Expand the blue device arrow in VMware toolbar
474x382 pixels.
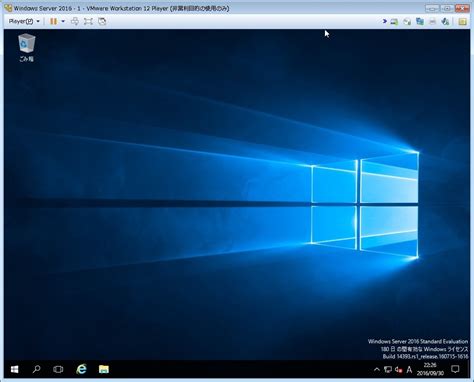point(385,21)
